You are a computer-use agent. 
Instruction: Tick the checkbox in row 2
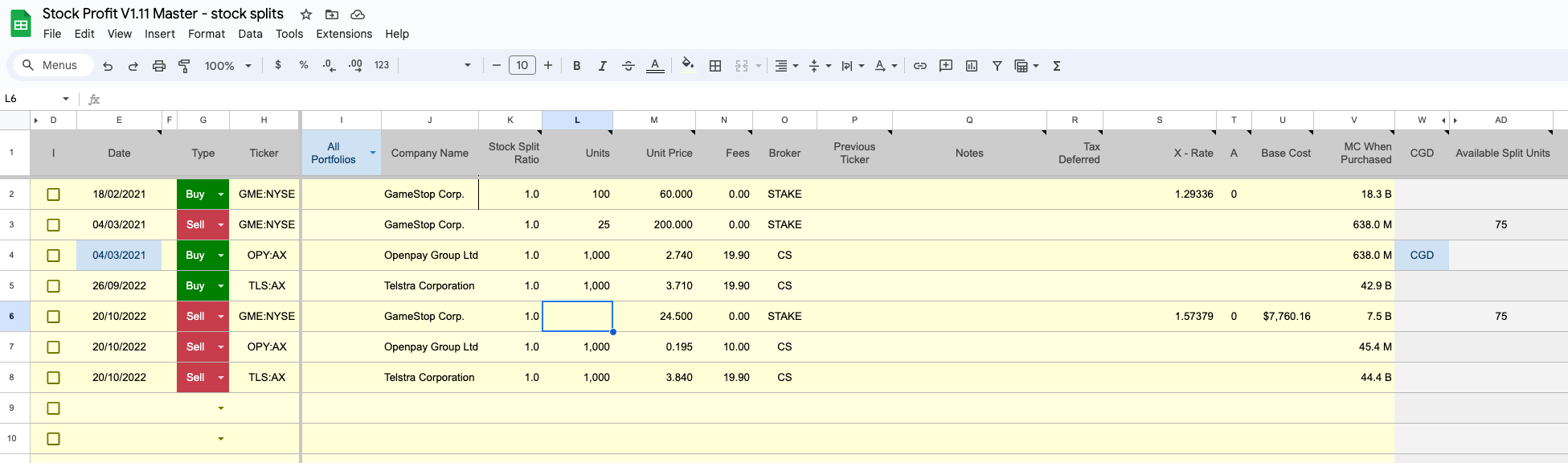pos(54,195)
